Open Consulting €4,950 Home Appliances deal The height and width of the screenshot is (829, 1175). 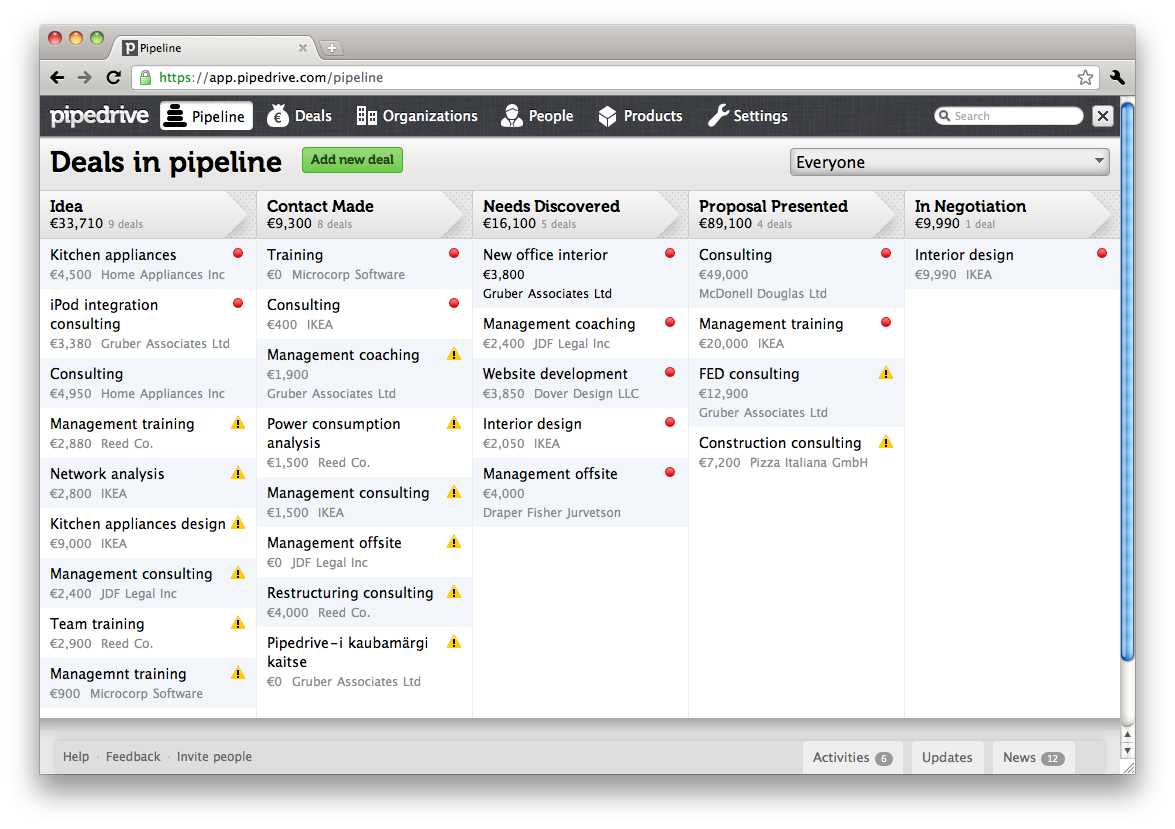coord(148,383)
